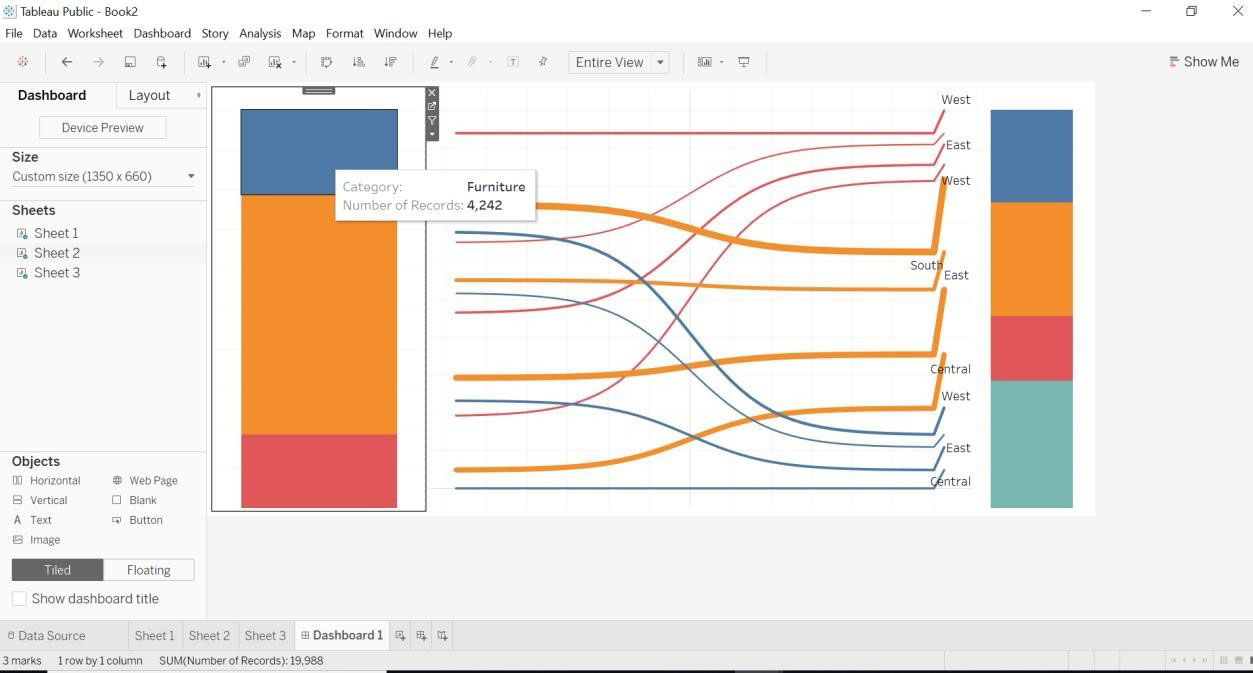Click the red segment of left bar
Image resolution: width=1253 pixels, height=673 pixels.
click(319, 471)
